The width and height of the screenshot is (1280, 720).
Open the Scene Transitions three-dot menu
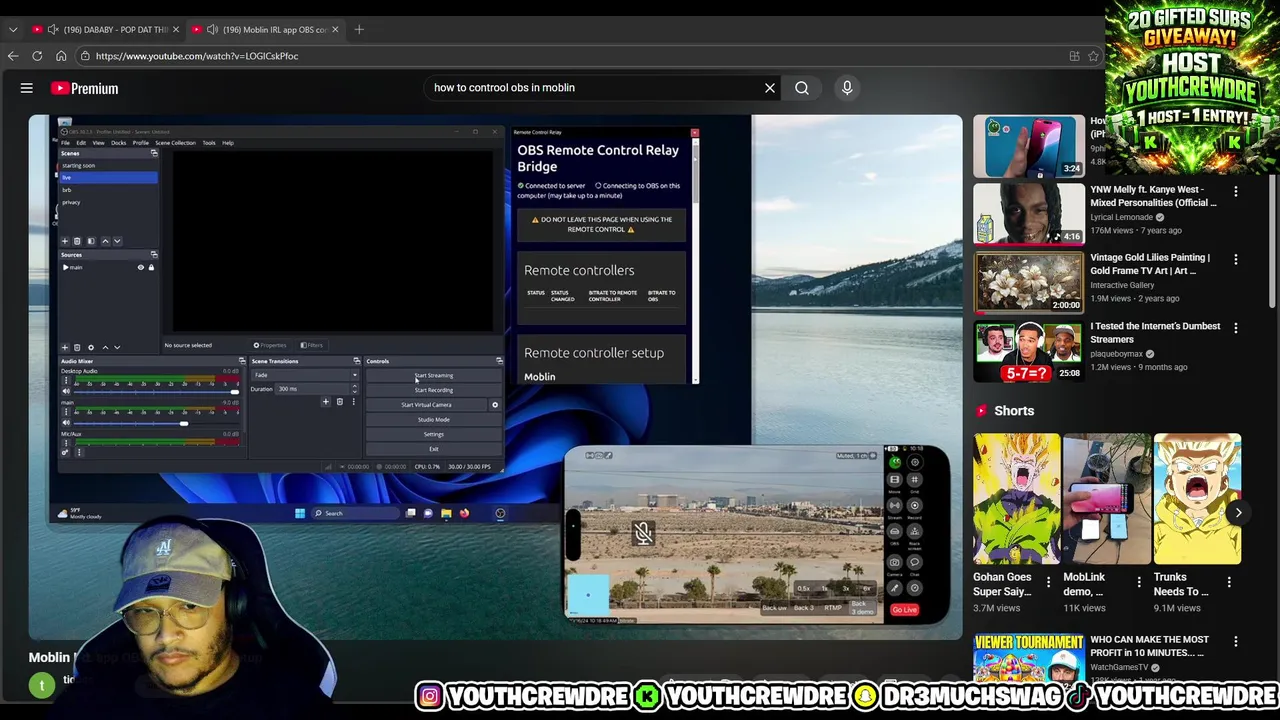[353, 402]
